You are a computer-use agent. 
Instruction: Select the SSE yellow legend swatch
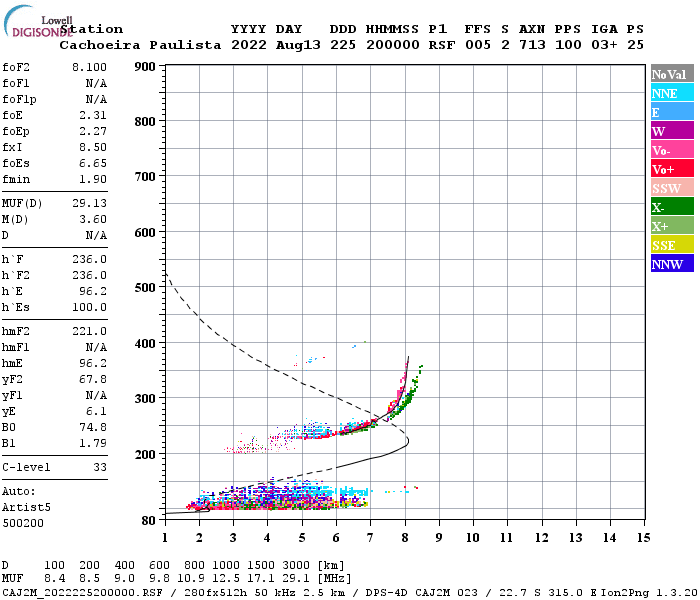(672, 245)
